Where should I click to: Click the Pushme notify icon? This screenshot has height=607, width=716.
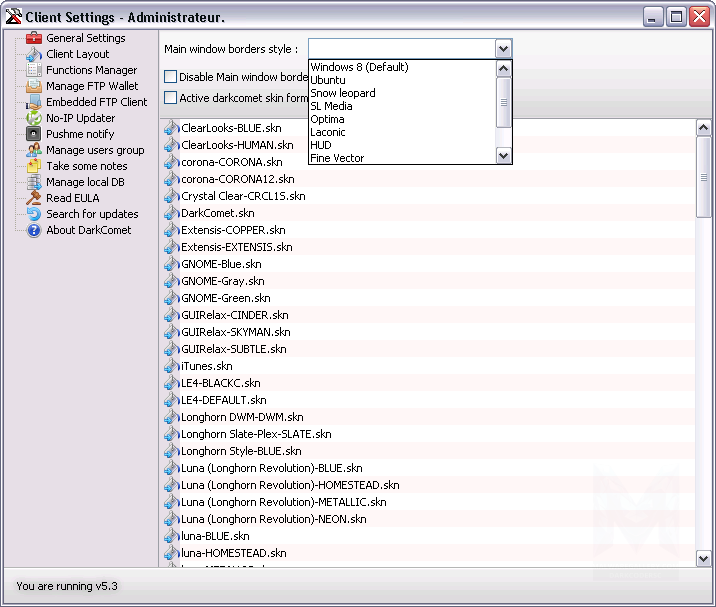tap(34, 134)
